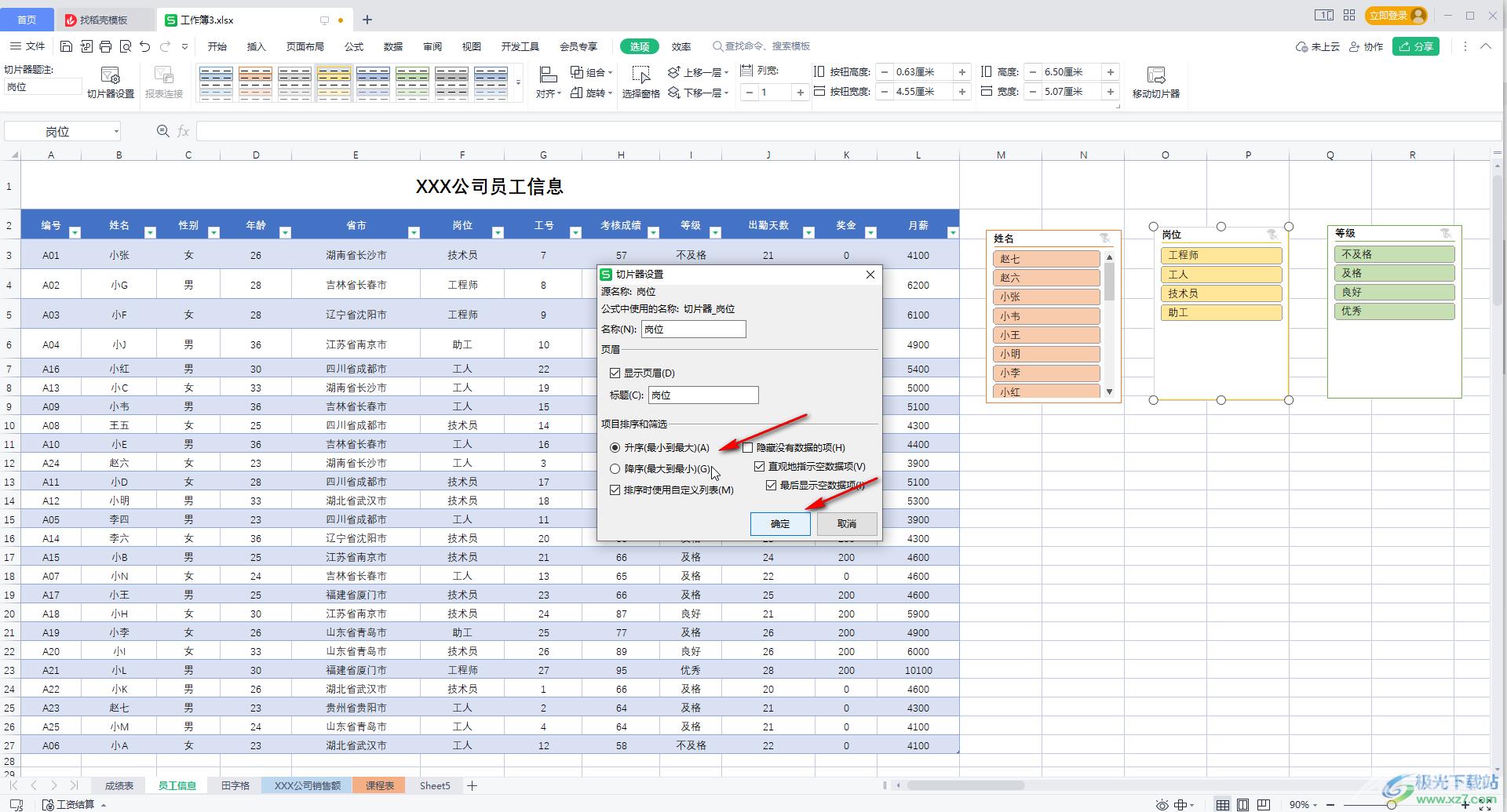Click the 标题 input field in dialog

(x=703, y=395)
